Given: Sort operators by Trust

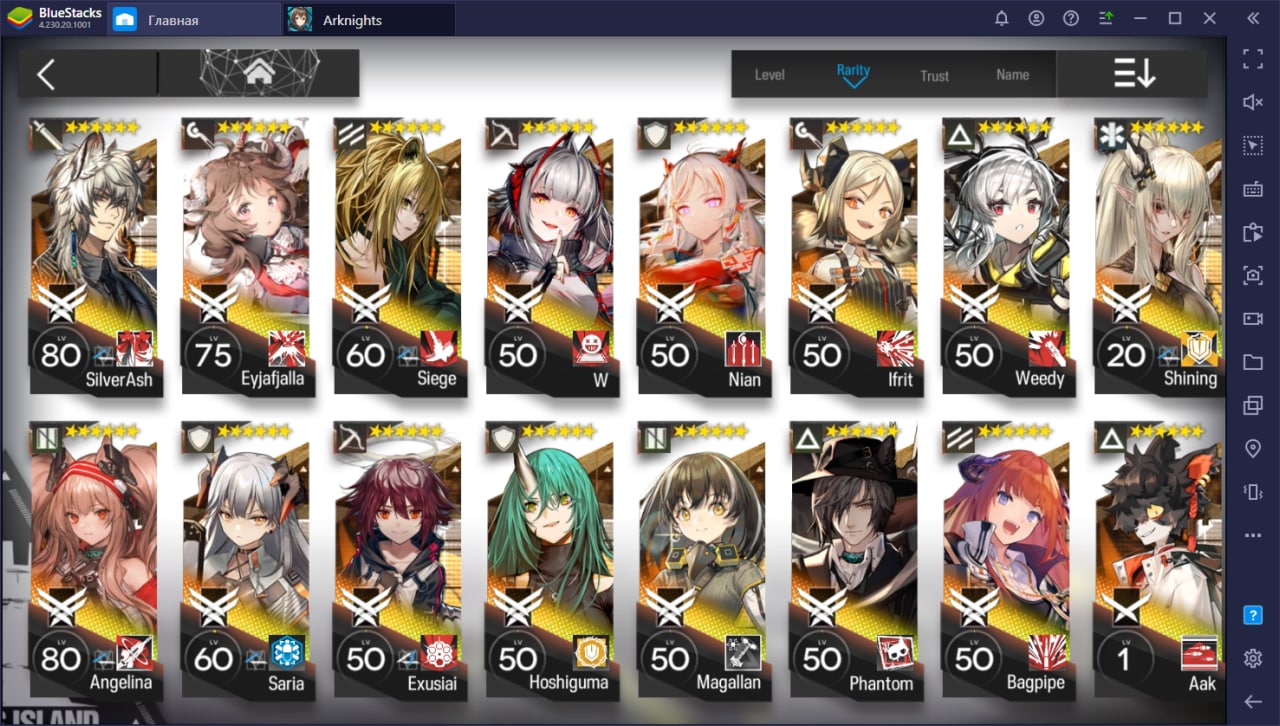Looking at the screenshot, I should click(x=934, y=76).
